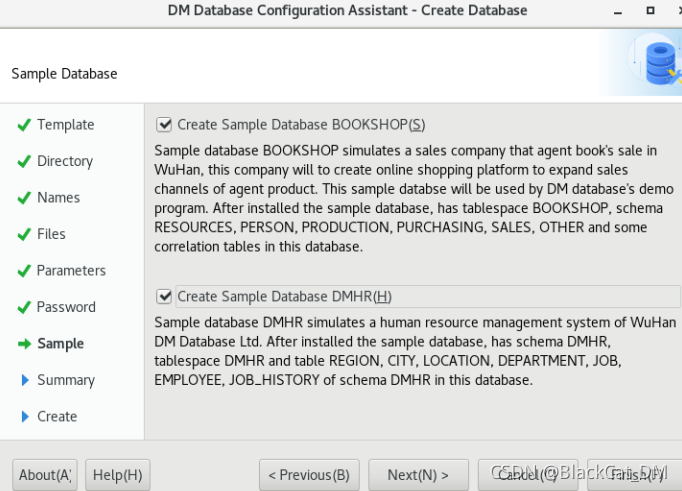Click the window title bar text
The height and width of the screenshot is (491, 682).
(x=348, y=10)
